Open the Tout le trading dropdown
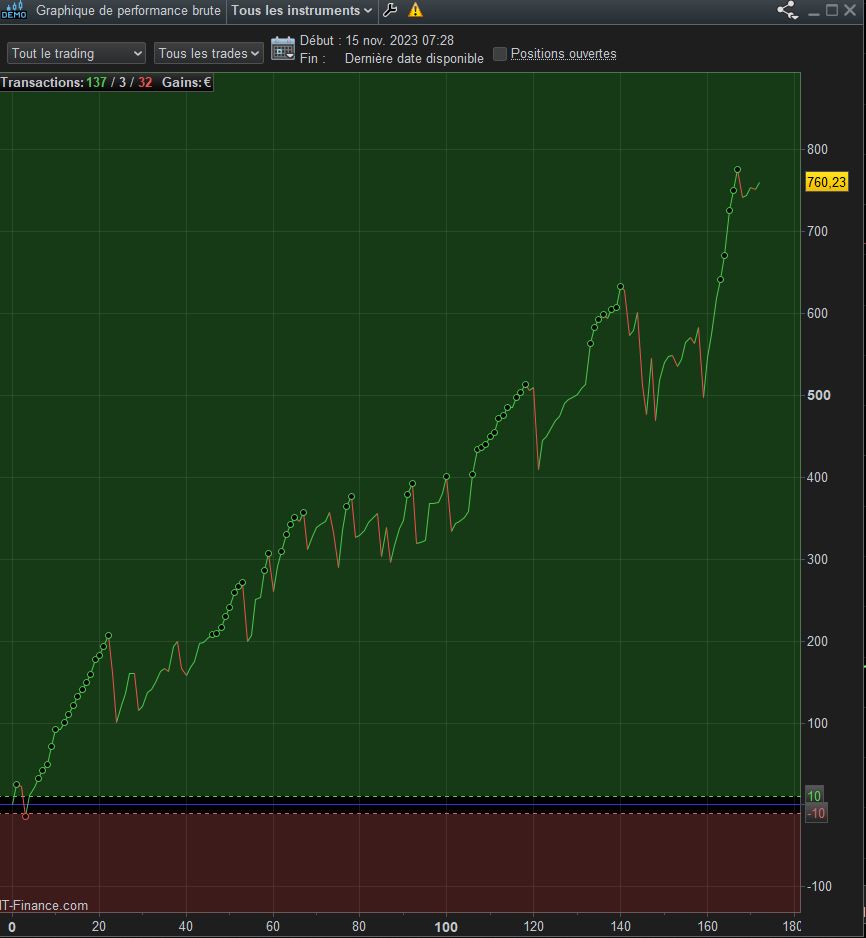Image resolution: width=866 pixels, height=938 pixels. click(x=76, y=53)
